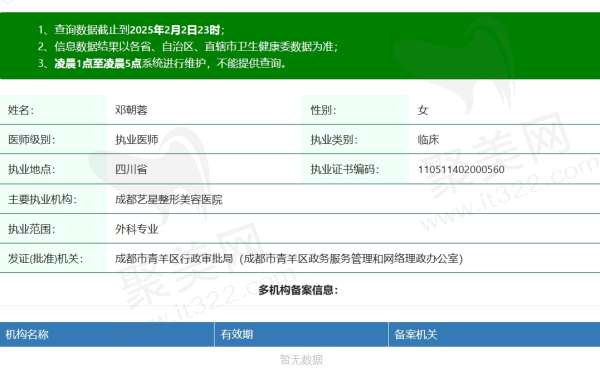600x369 pixels.
Task: Click the 四川省 practice location value
Action: pyautogui.click(x=131, y=170)
